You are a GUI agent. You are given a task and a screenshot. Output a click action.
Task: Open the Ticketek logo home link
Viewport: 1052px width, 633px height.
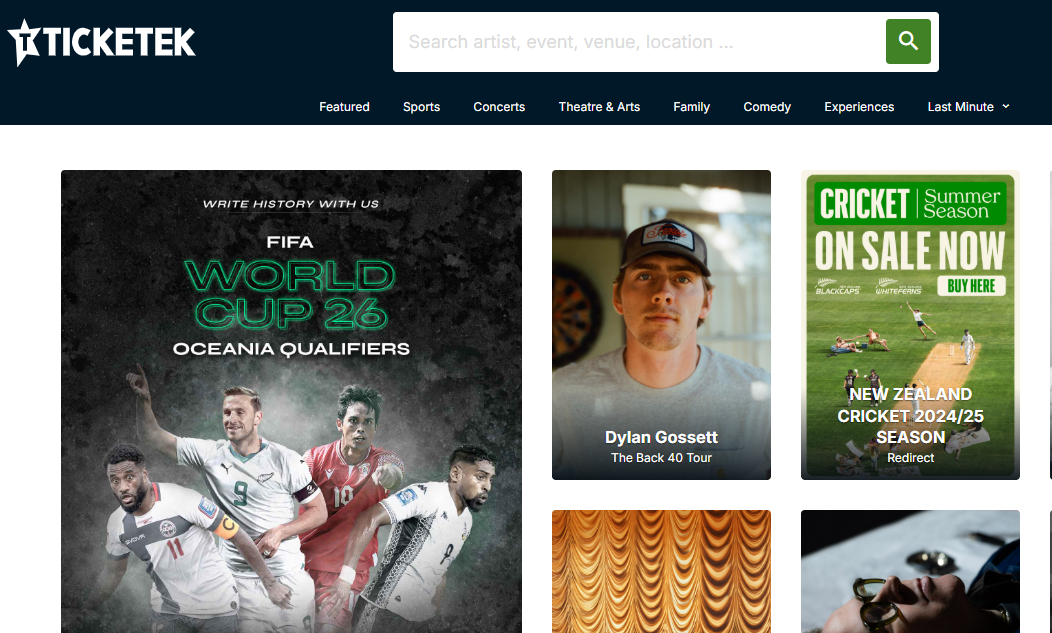(101, 42)
